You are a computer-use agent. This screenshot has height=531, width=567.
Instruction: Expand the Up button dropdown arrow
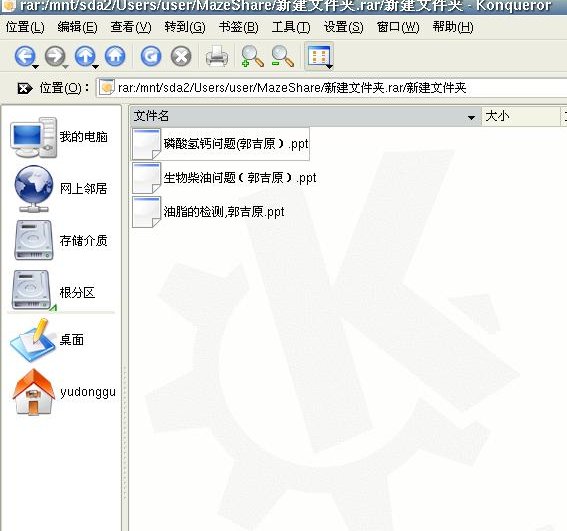click(95, 67)
